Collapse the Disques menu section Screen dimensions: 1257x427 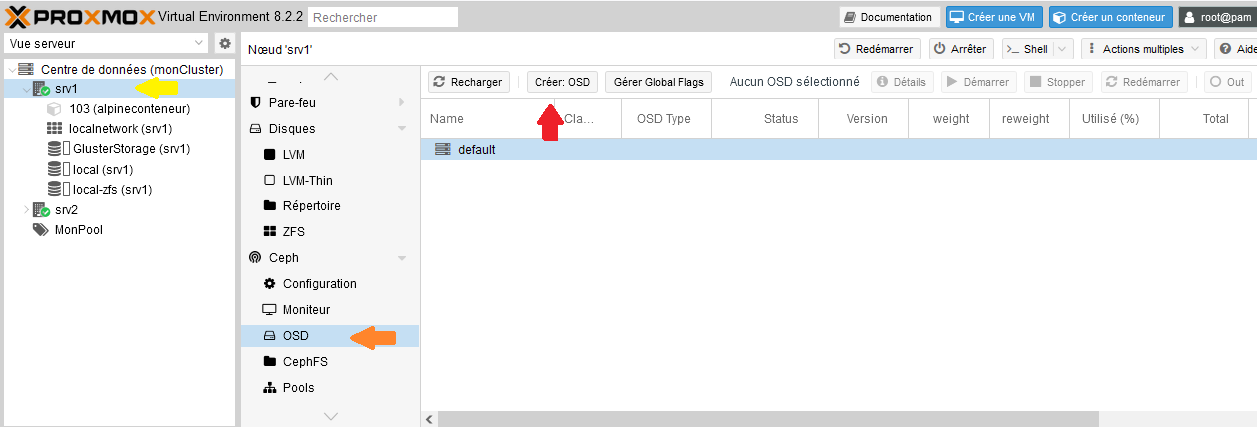tap(402, 129)
